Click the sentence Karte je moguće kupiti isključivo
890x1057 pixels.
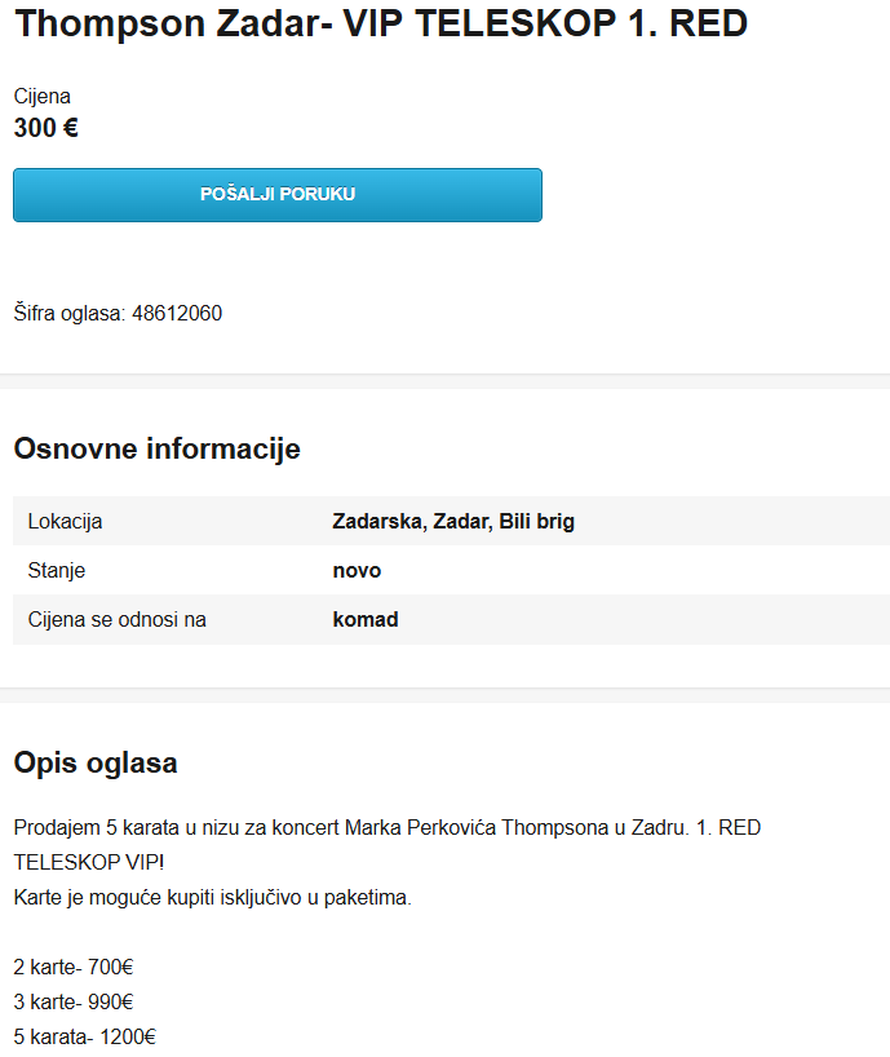[x=212, y=897]
